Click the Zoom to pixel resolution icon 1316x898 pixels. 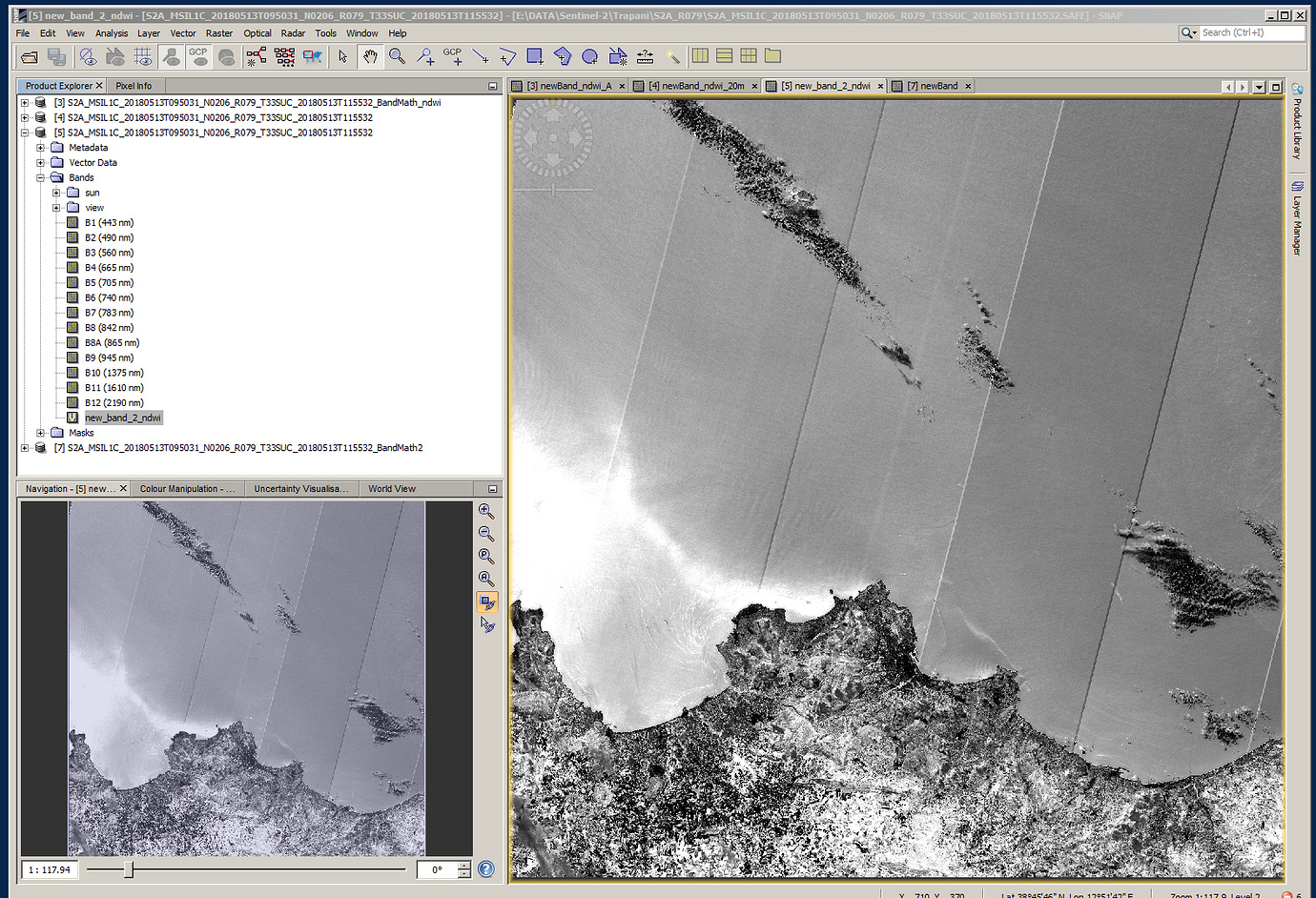(487, 556)
